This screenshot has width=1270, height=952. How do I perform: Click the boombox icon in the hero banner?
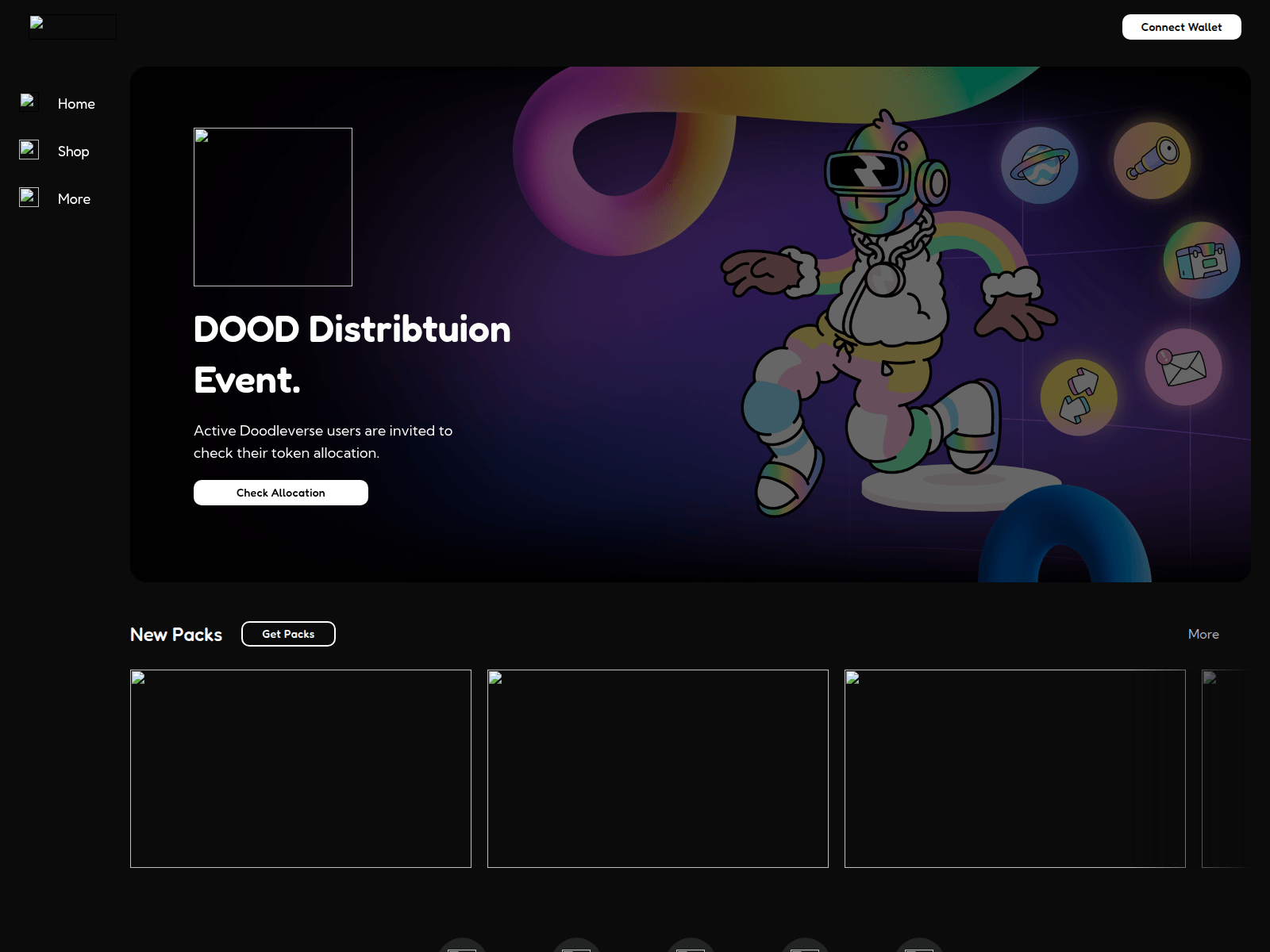click(x=1200, y=260)
